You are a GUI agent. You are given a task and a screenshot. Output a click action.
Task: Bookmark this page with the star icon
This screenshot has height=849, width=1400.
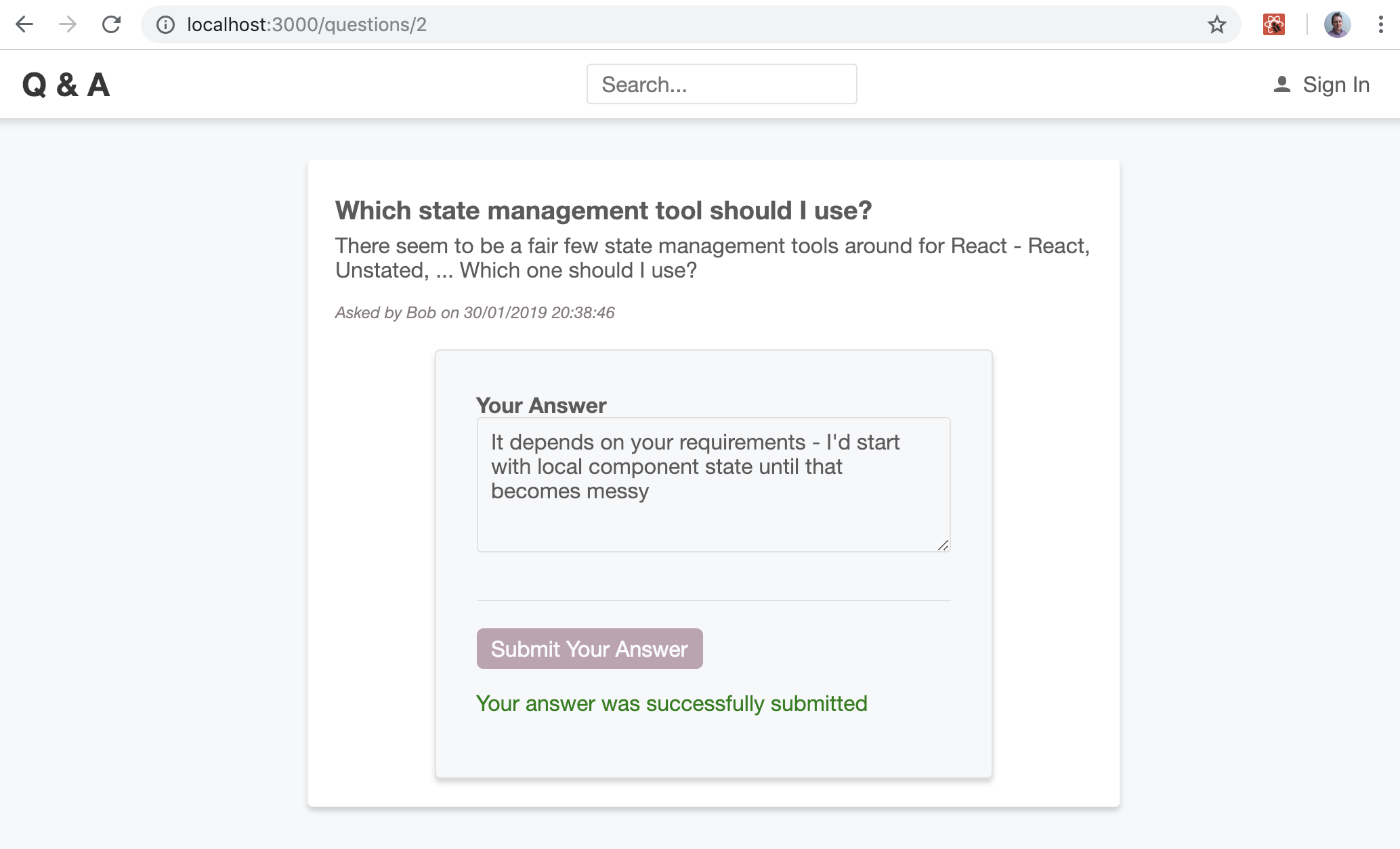[1216, 25]
